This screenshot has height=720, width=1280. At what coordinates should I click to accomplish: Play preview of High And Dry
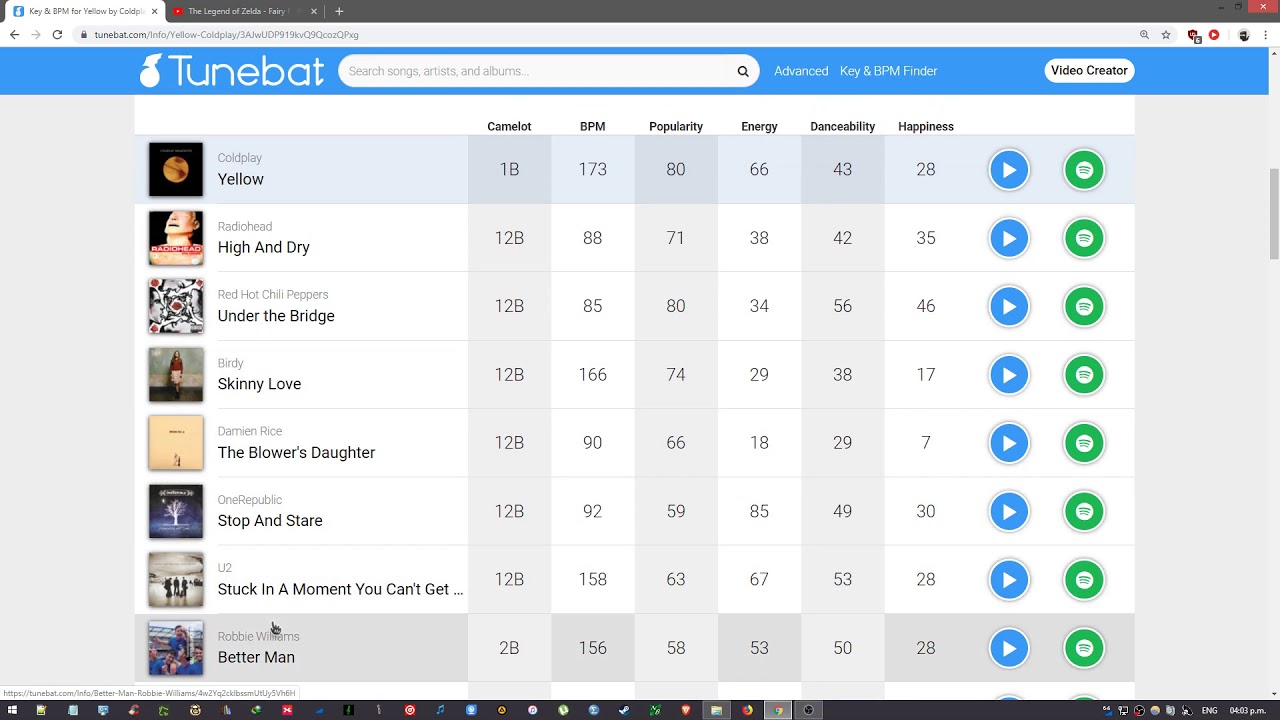click(1009, 238)
